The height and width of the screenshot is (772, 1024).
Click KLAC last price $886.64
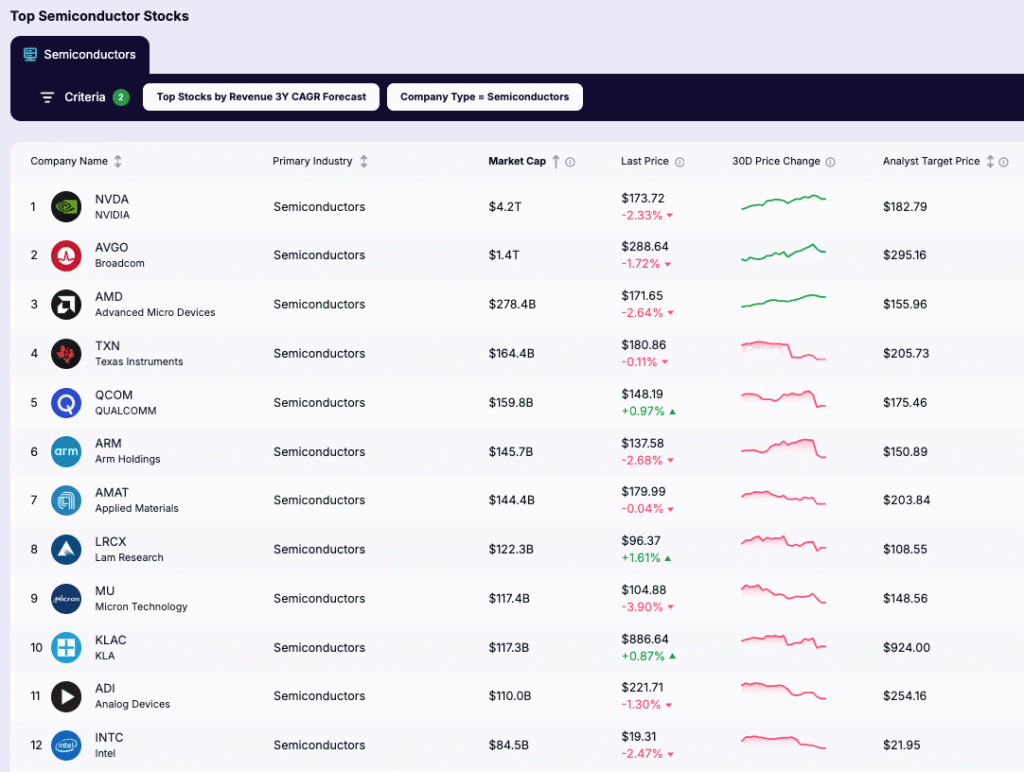tap(645, 639)
